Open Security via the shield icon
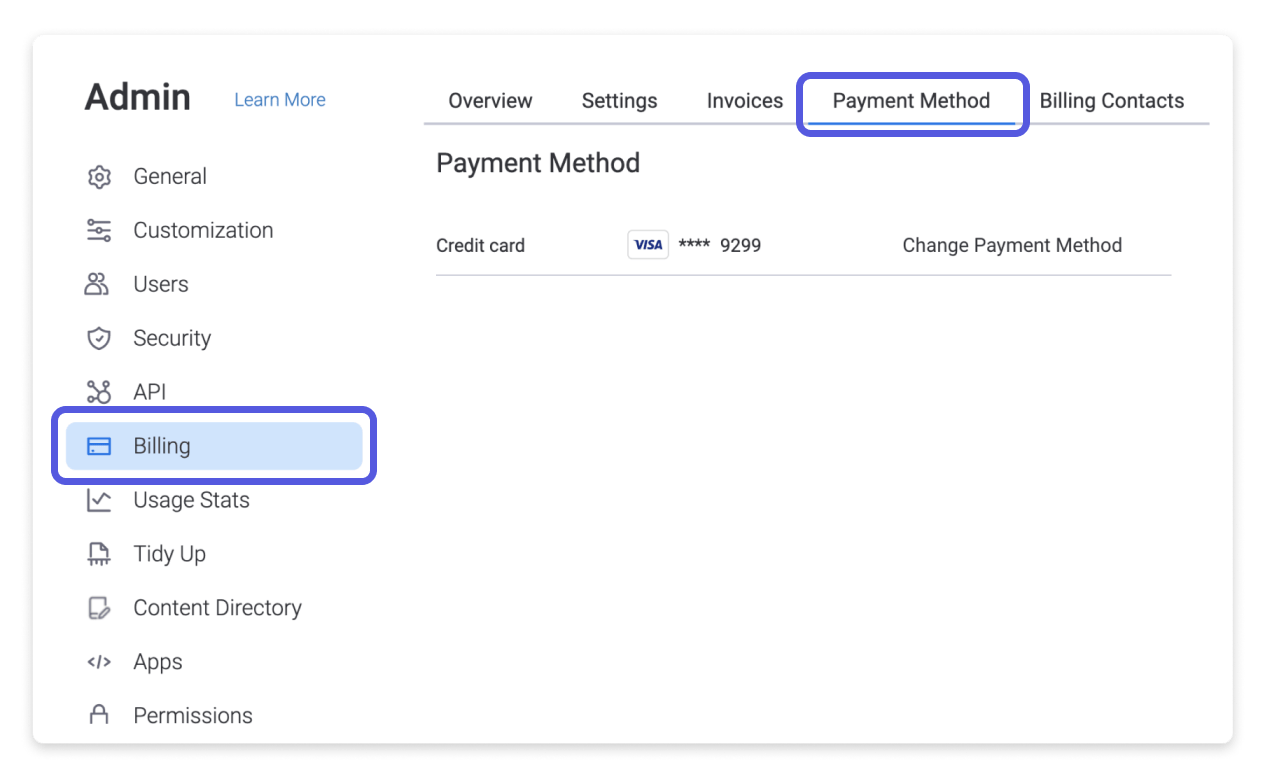This screenshot has width=1265, height=779. tap(99, 338)
